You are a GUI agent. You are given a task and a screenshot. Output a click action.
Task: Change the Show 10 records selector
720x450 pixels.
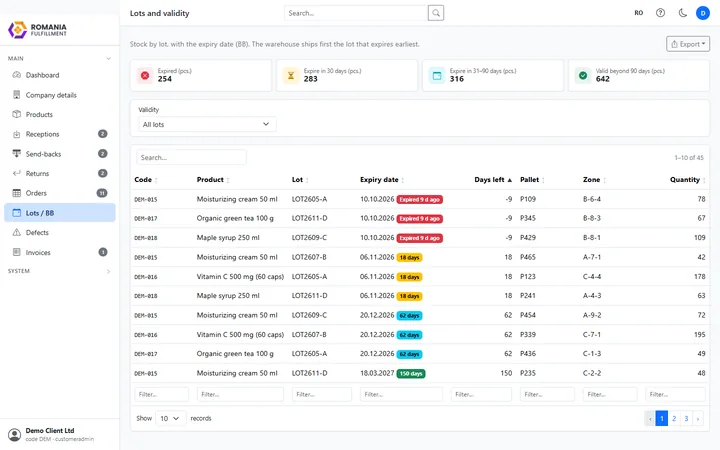(170, 418)
